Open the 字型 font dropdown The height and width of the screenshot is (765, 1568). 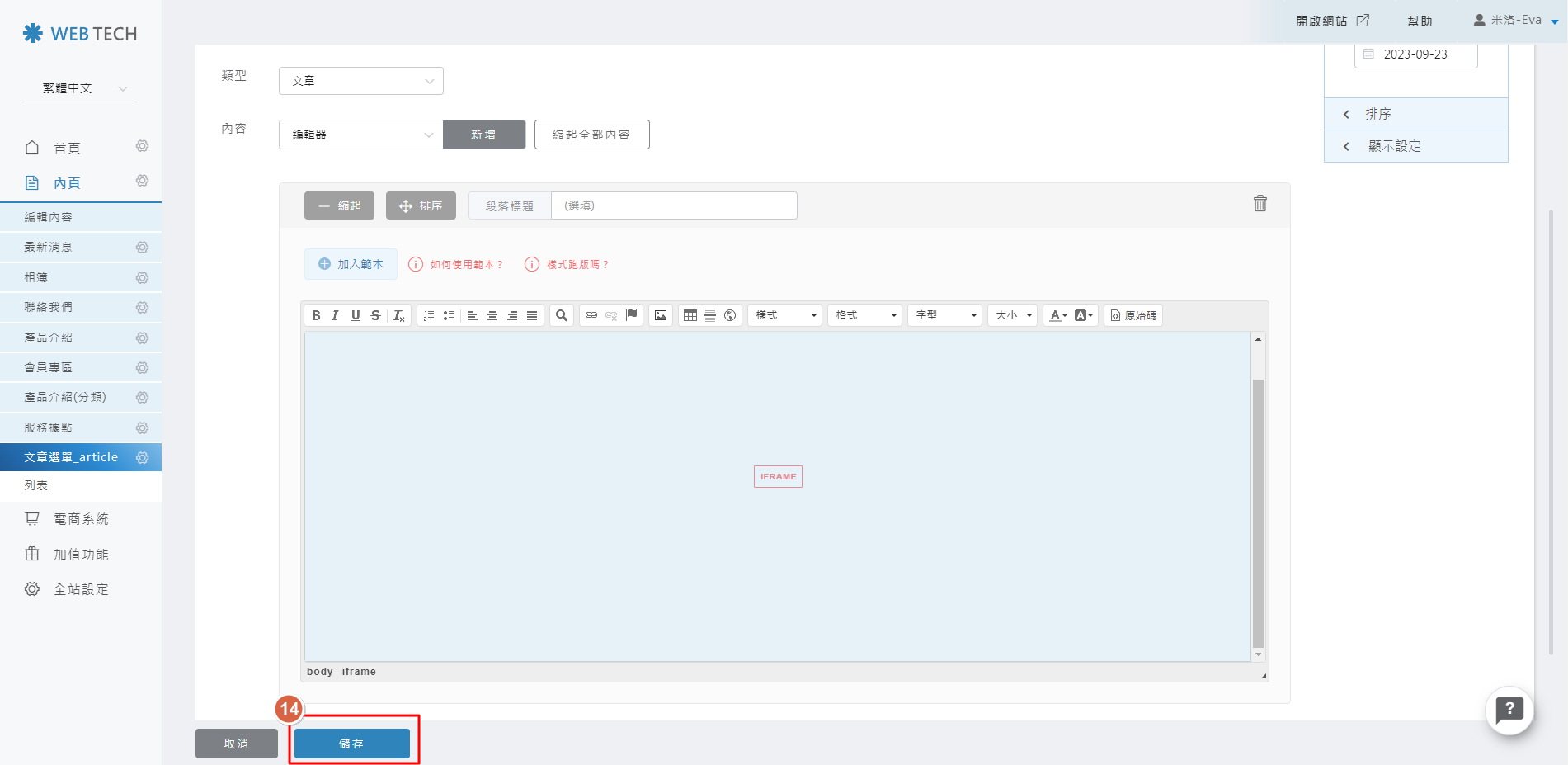944,315
